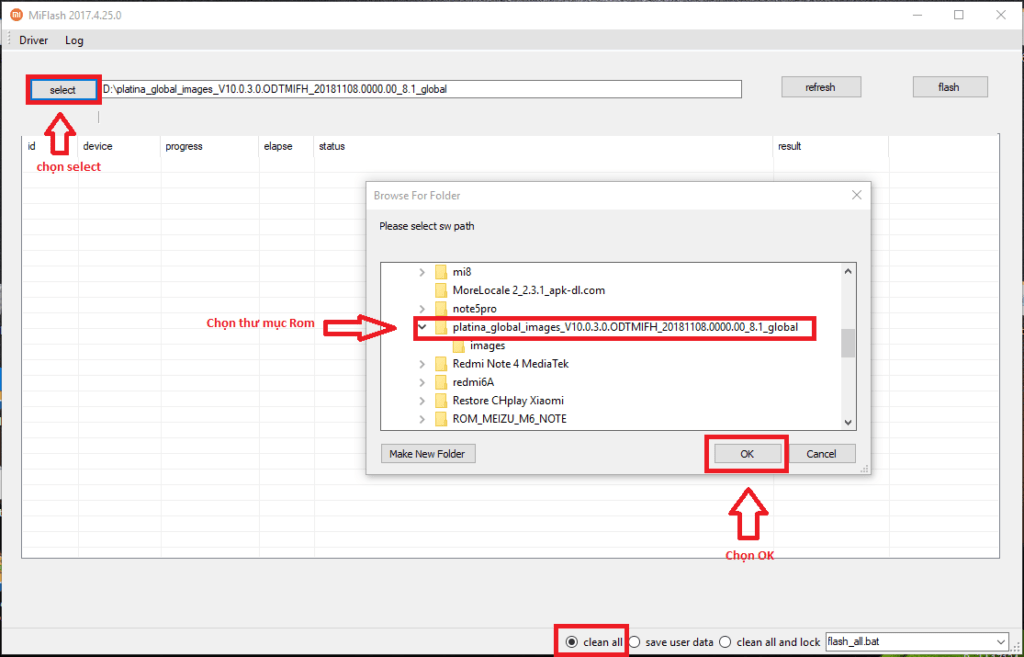Expand the Restore CHplay Xiaomi folder
The width and height of the screenshot is (1024, 657).
tap(422, 400)
